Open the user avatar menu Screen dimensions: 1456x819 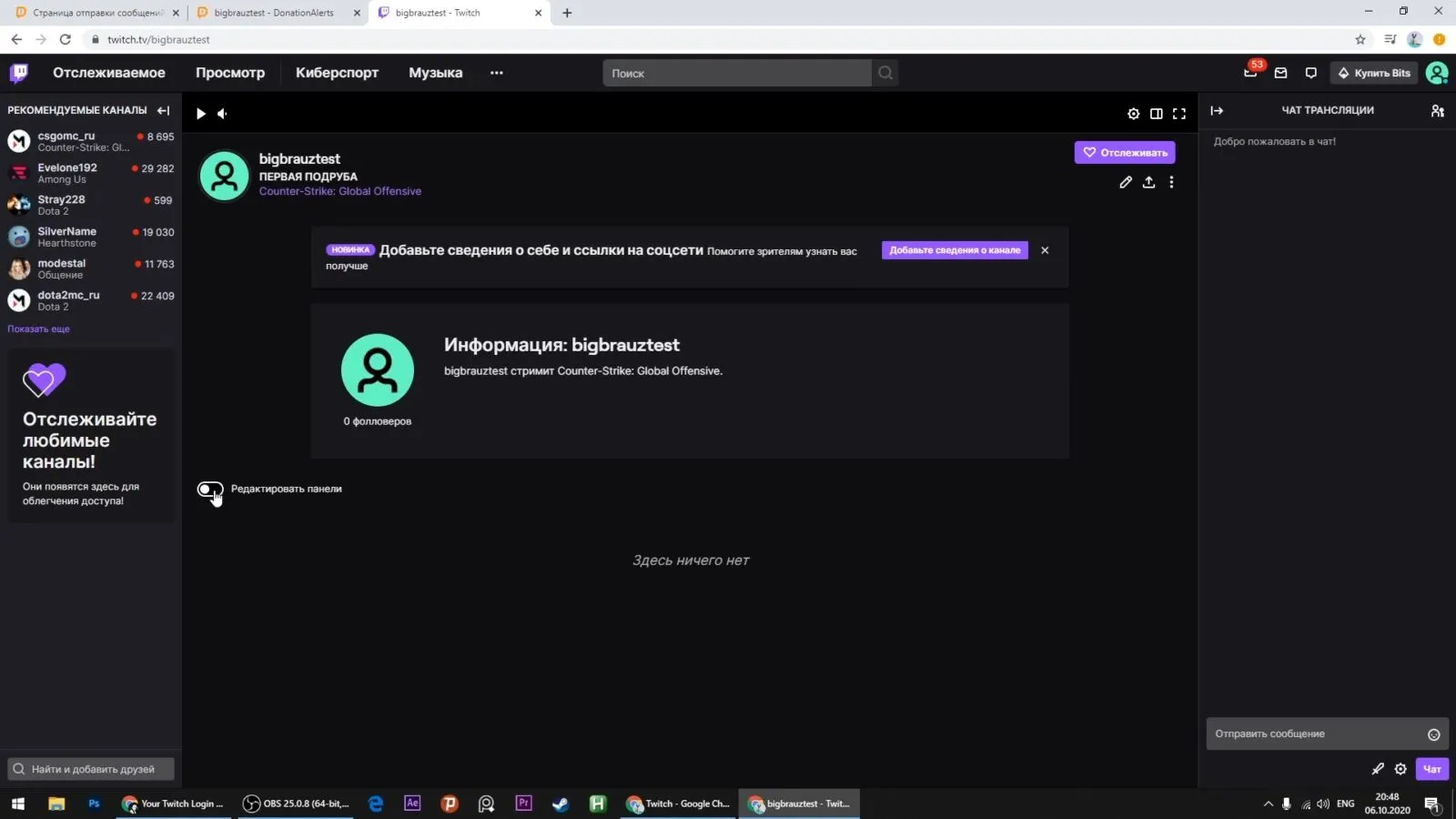coord(1437,73)
